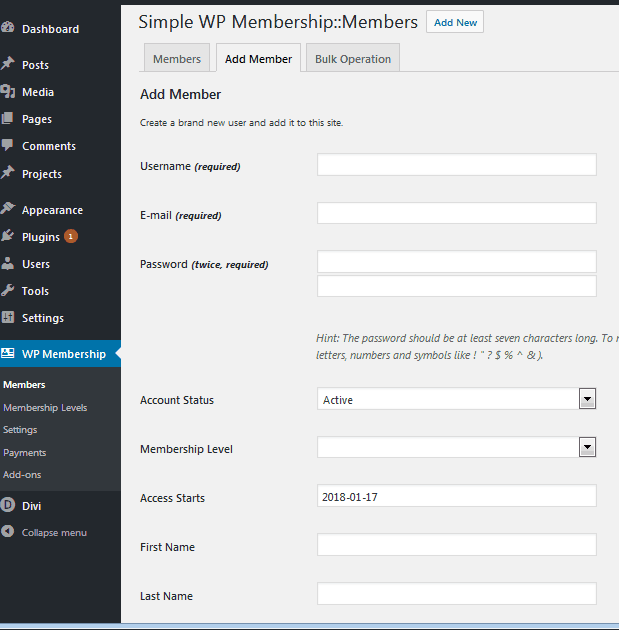This screenshot has width=619, height=630.
Task: Click the Add New button
Action: click(x=455, y=22)
